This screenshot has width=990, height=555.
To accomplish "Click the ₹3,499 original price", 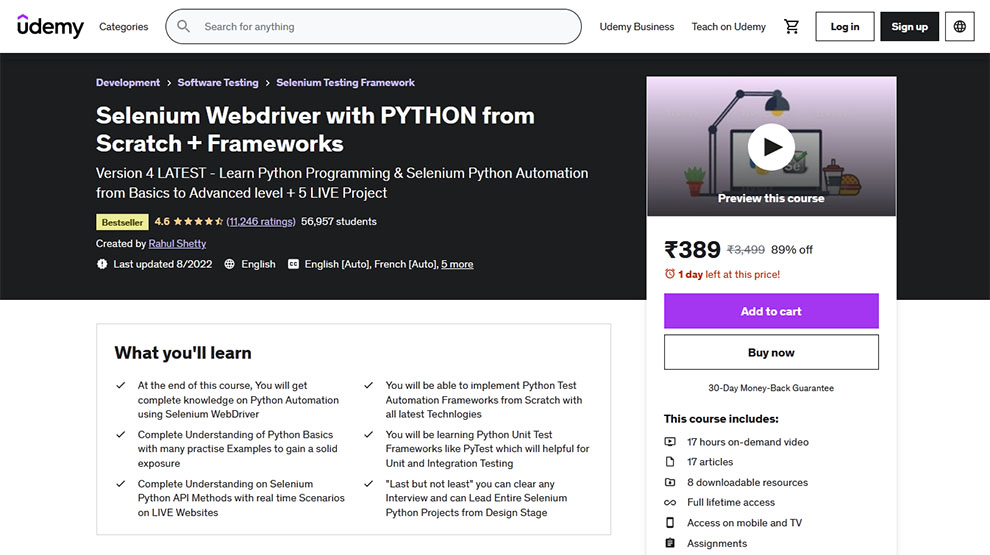I will [x=746, y=249].
